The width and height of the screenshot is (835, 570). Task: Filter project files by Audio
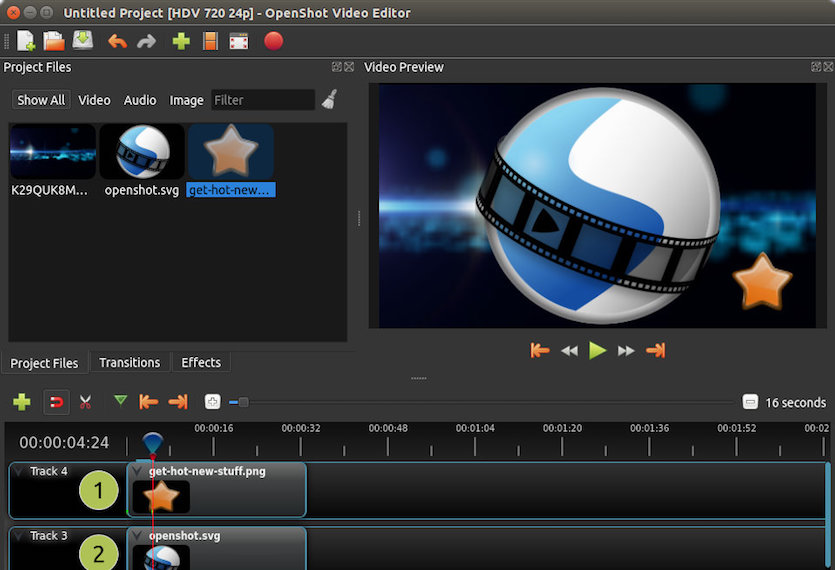[x=140, y=100]
